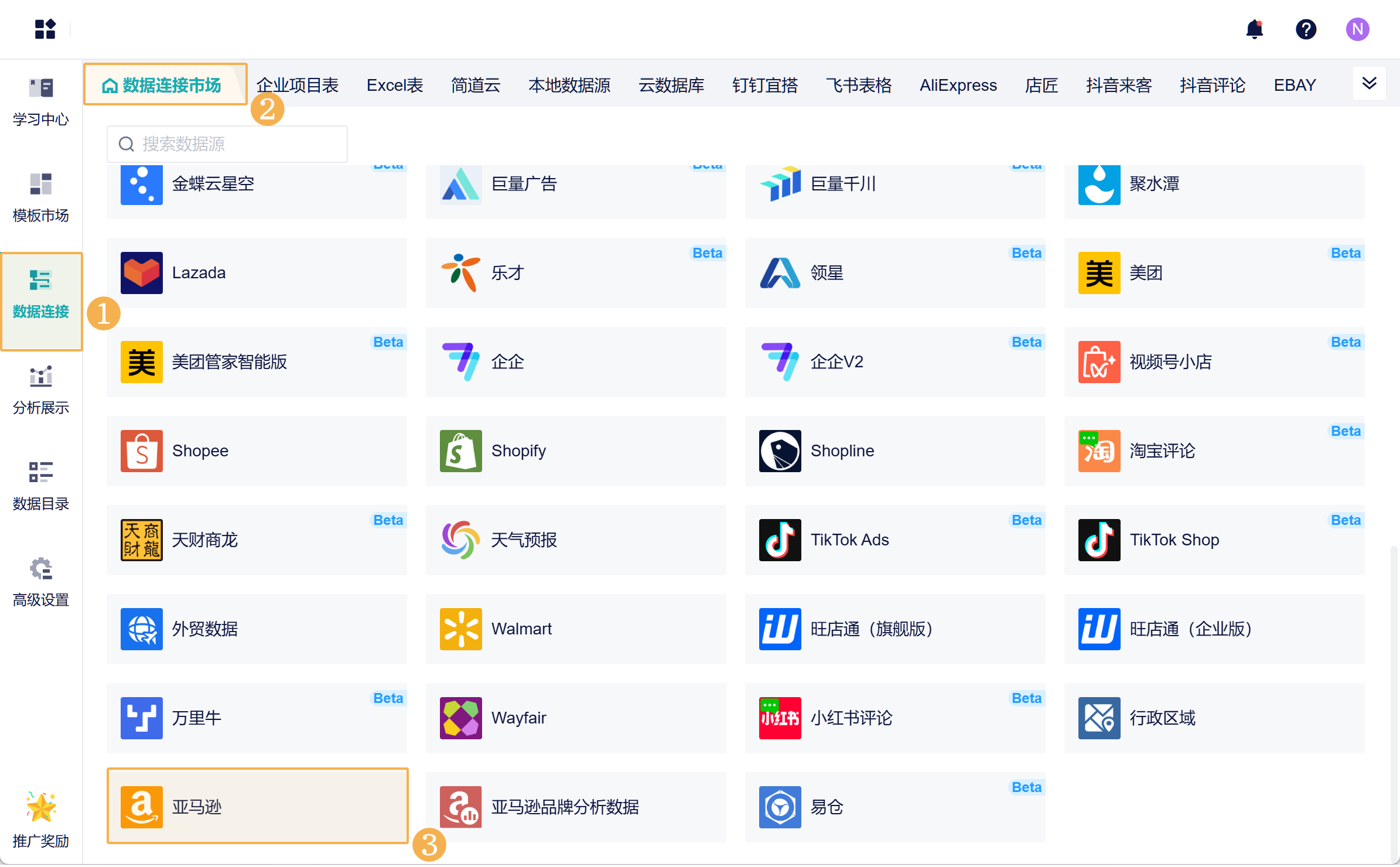Open the 企企V2 data source
Image resolution: width=1400 pixels, height=867 pixels.
coord(895,362)
